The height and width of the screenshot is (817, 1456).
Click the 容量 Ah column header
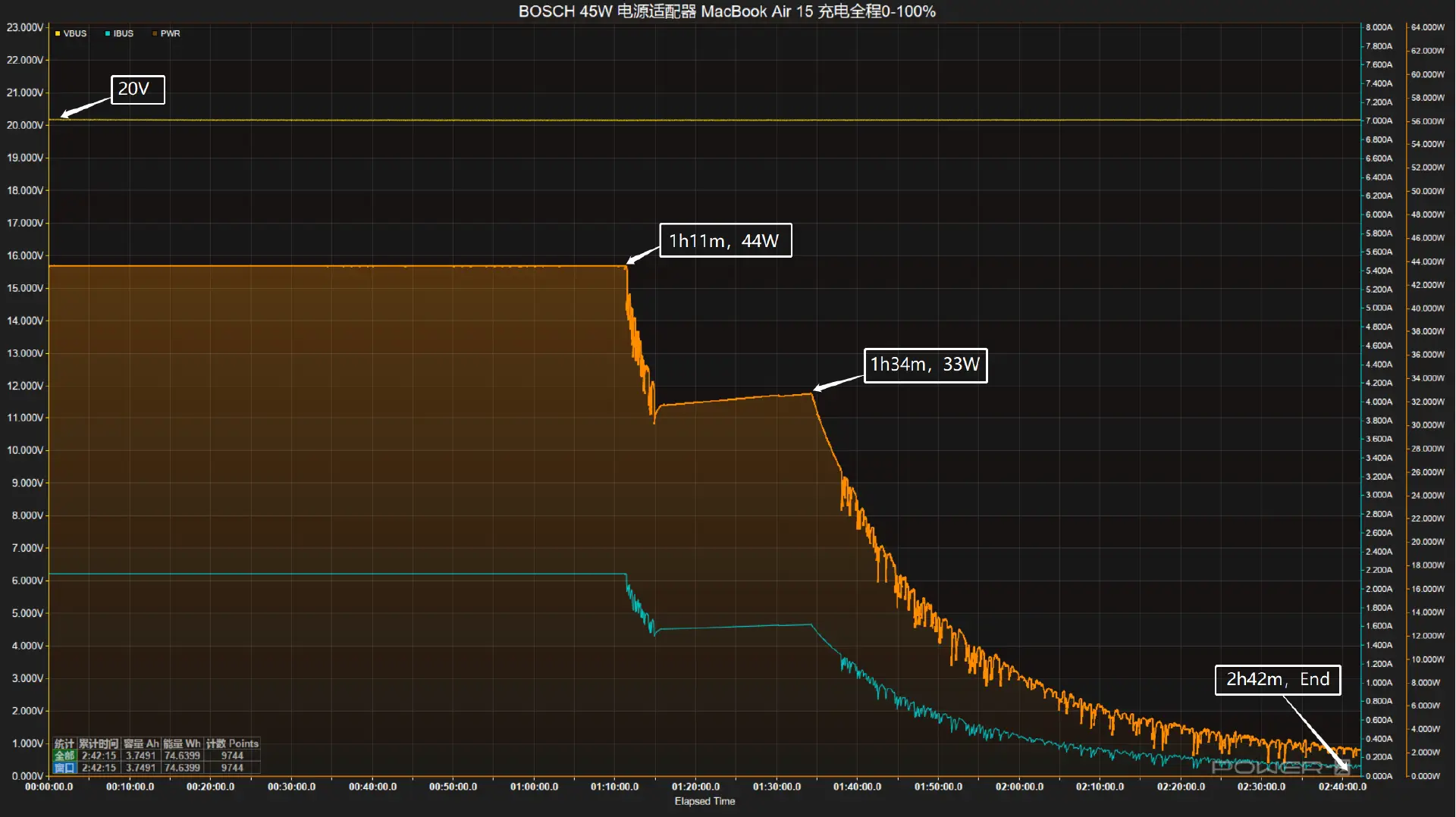click(x=141, y=743)
